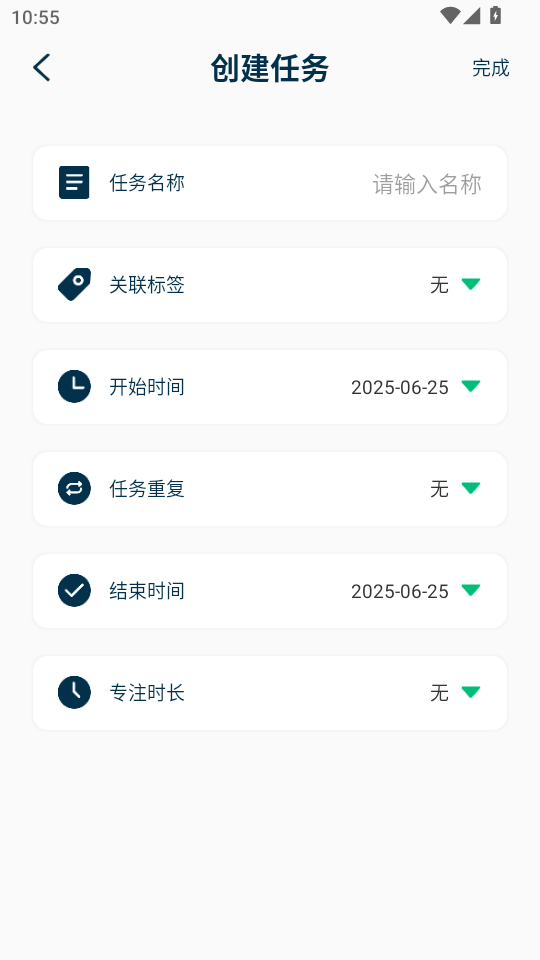Select the 开始时间 date value 2025-06-25
The image size is (540, 960).
400,388
